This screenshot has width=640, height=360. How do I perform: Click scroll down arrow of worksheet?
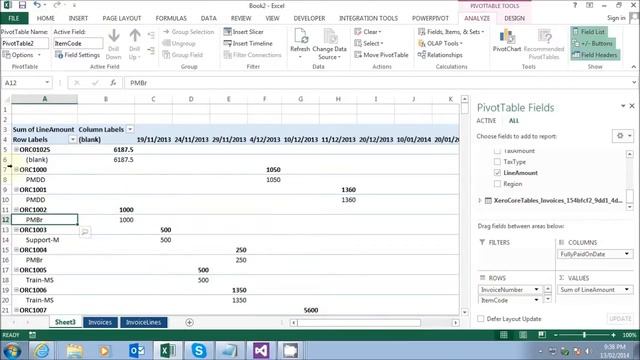464,312
